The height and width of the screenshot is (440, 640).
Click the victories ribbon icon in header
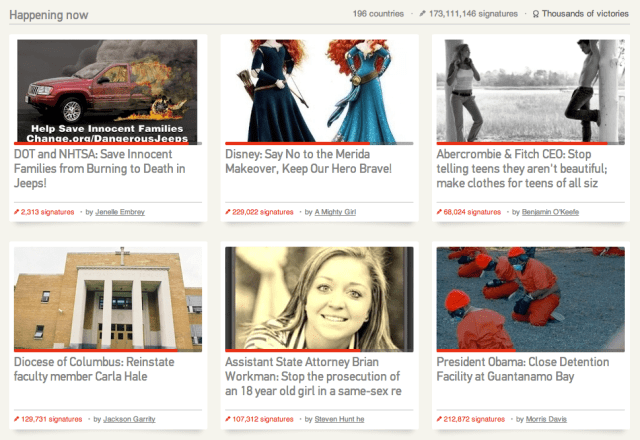pos(536,14)
